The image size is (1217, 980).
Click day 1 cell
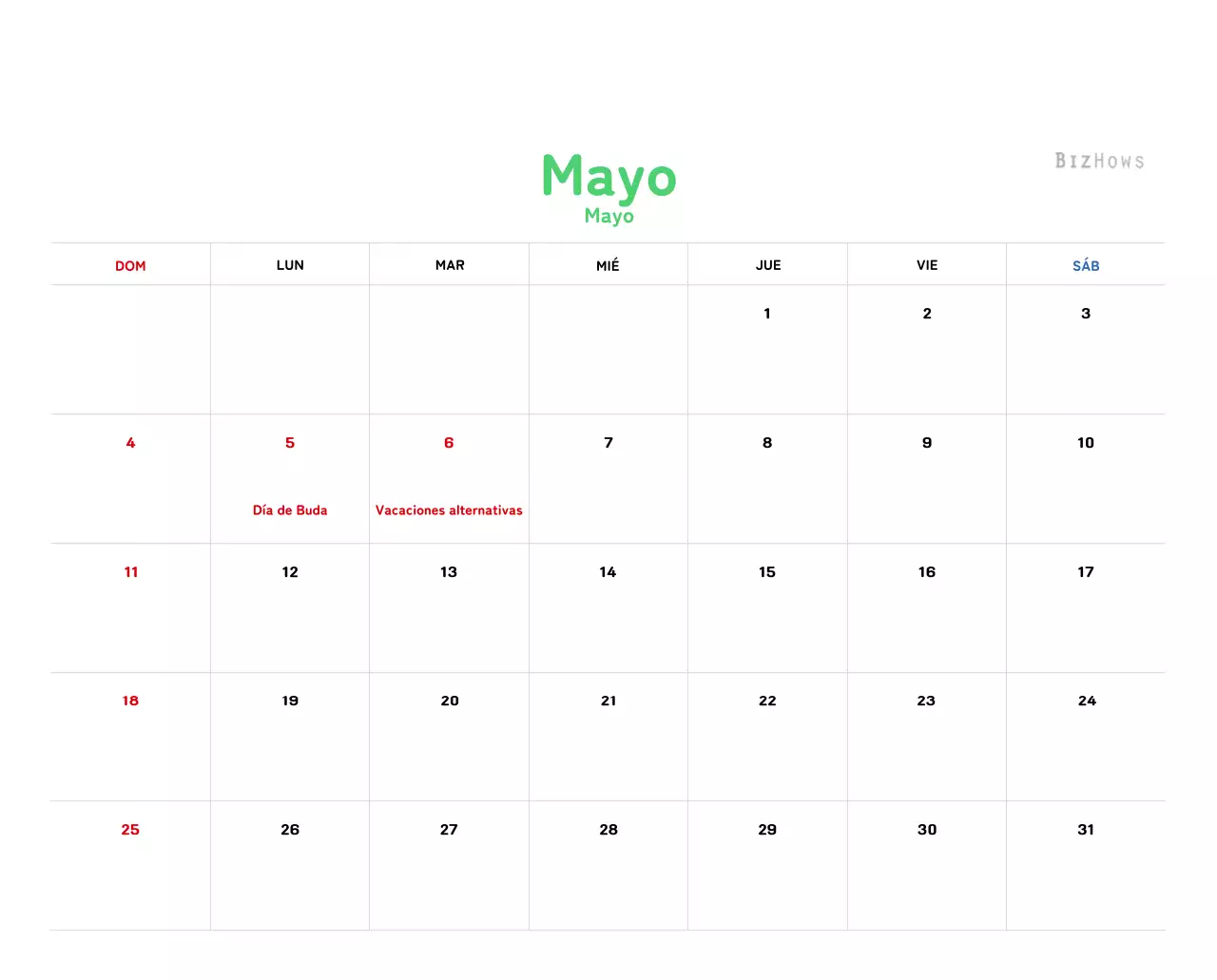pyautogui.click(x=767, y=313)
